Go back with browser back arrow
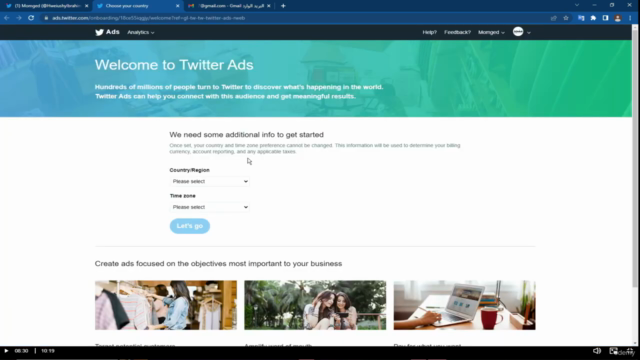 [7, 18]
